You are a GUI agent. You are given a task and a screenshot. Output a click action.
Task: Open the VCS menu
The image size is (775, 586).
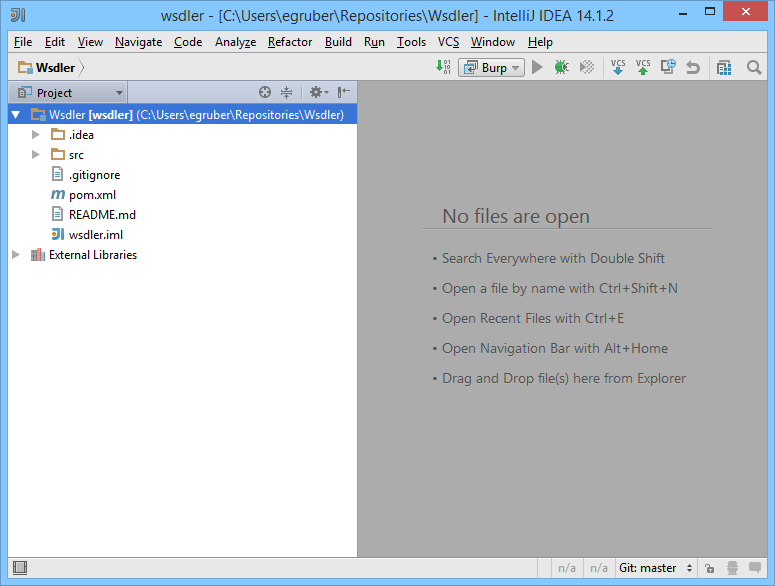[448, 42]
